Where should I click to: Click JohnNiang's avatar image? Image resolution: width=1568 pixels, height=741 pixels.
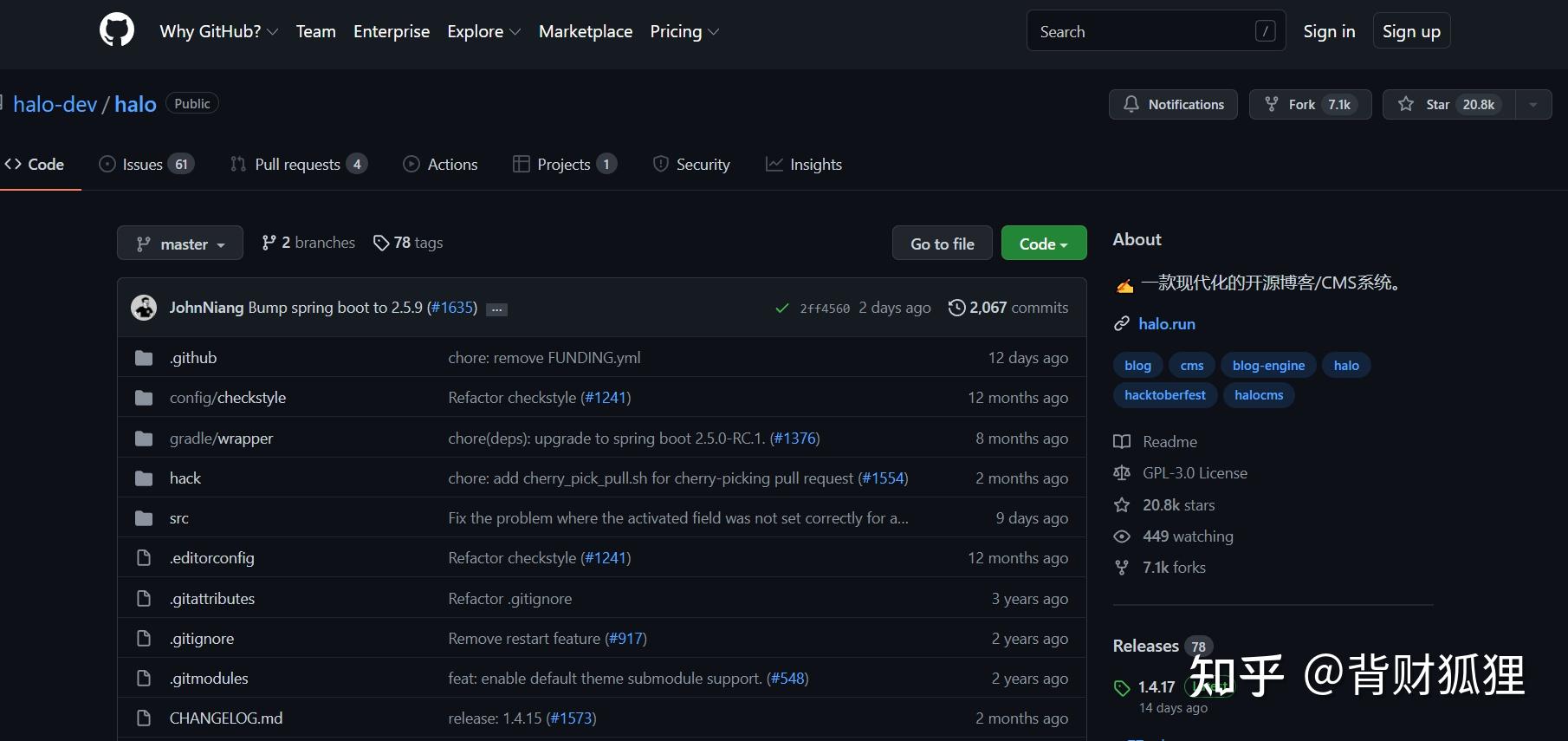(144, 308)
